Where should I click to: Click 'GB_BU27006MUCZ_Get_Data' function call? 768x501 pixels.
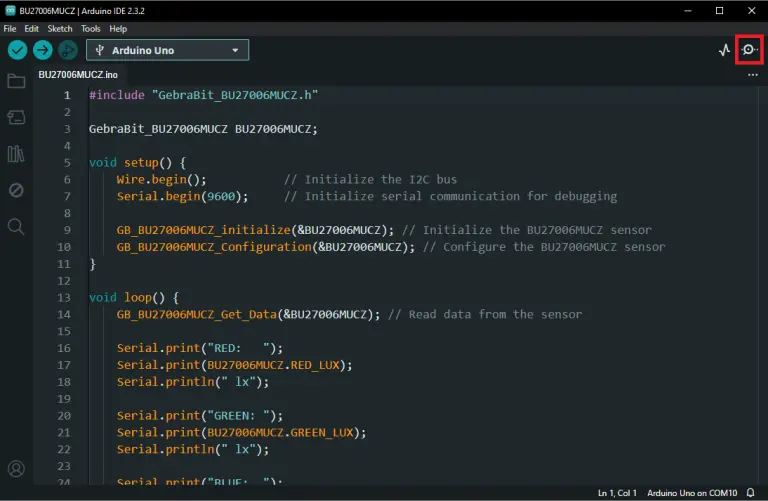pos(196,314)
